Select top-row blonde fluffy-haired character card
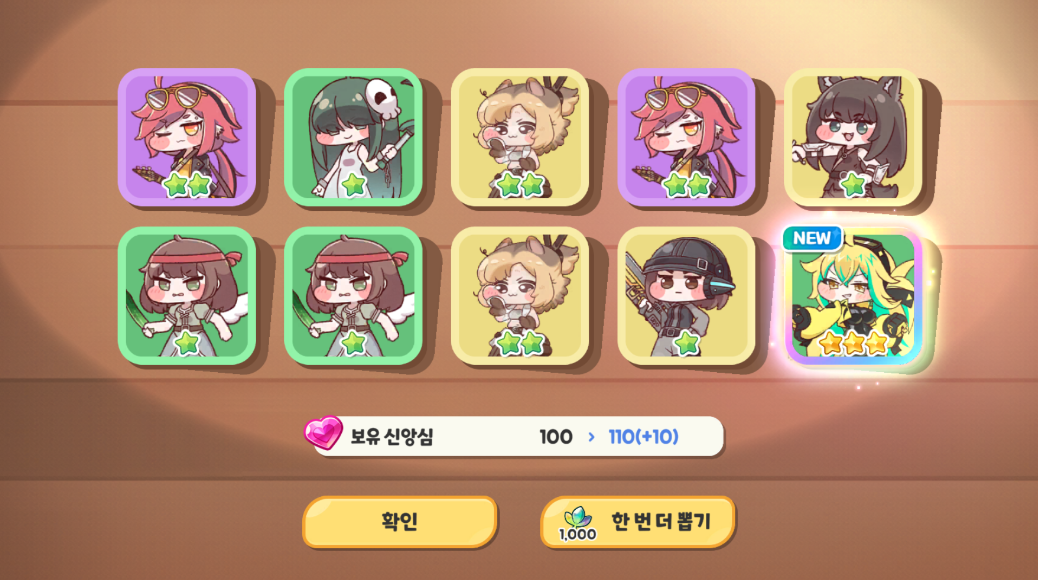Viewport: 1038px width, 580px height. click(520, 137)
